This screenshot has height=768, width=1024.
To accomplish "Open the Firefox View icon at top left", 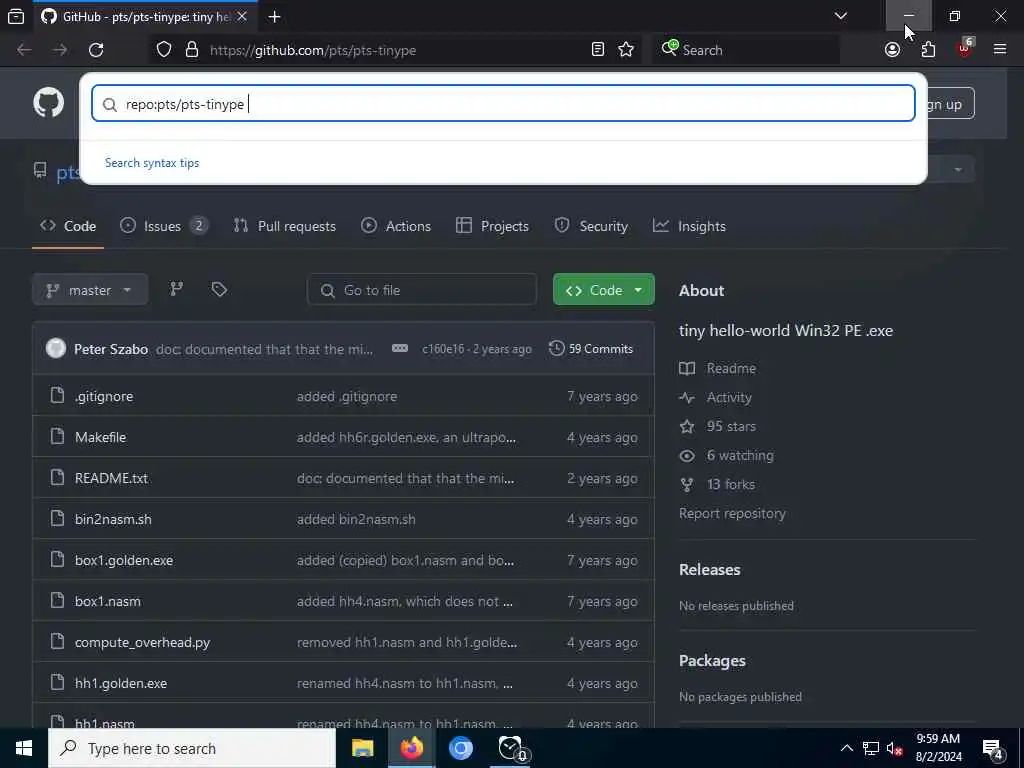I will click(x=16, y=16).
